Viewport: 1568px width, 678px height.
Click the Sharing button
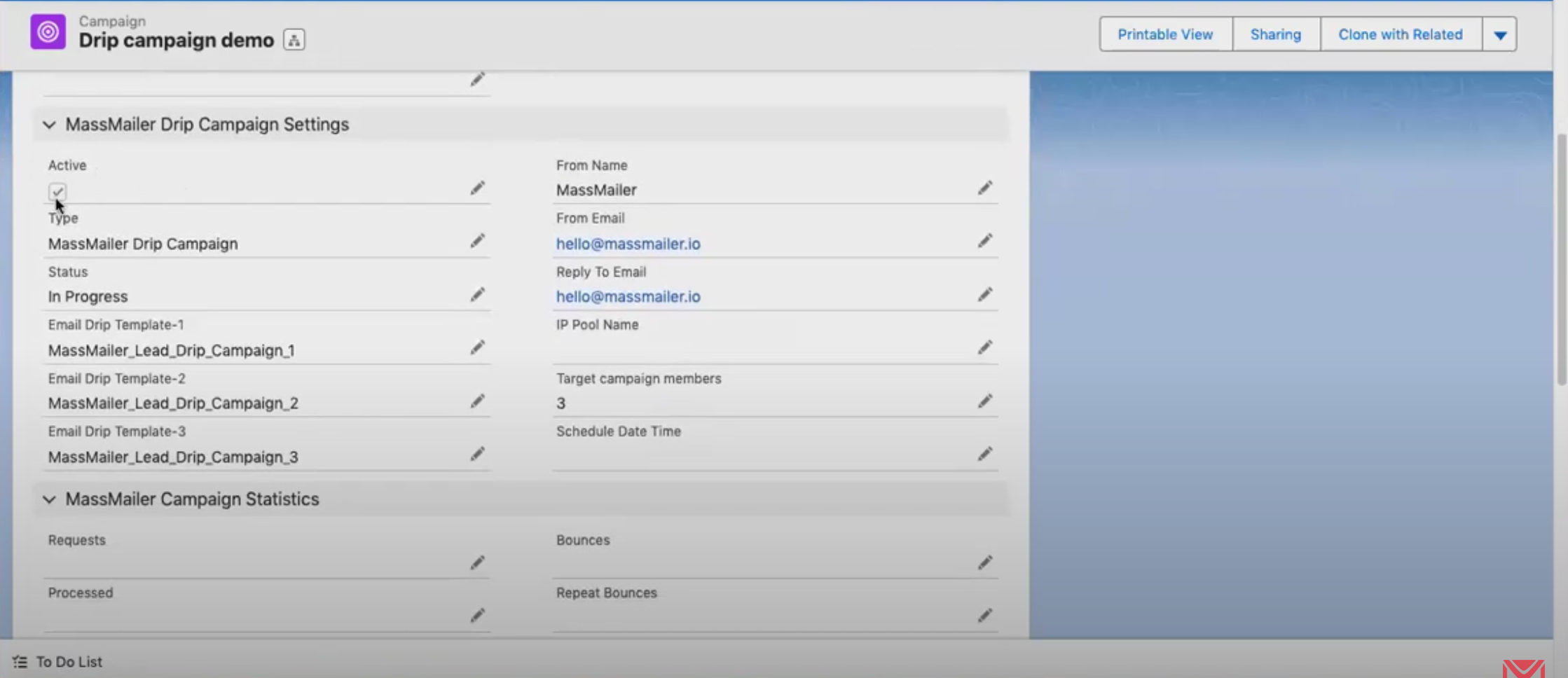coord(1276,34)
